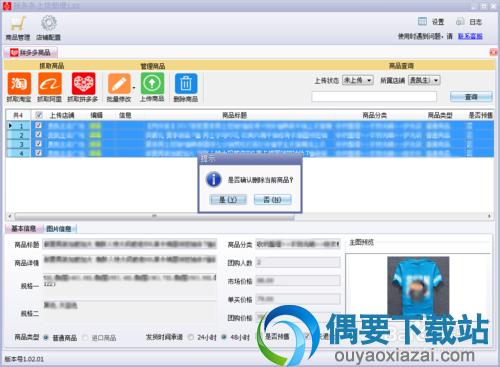
Task: Open 设置 settings icon at top right
Action: pos(422,22)
